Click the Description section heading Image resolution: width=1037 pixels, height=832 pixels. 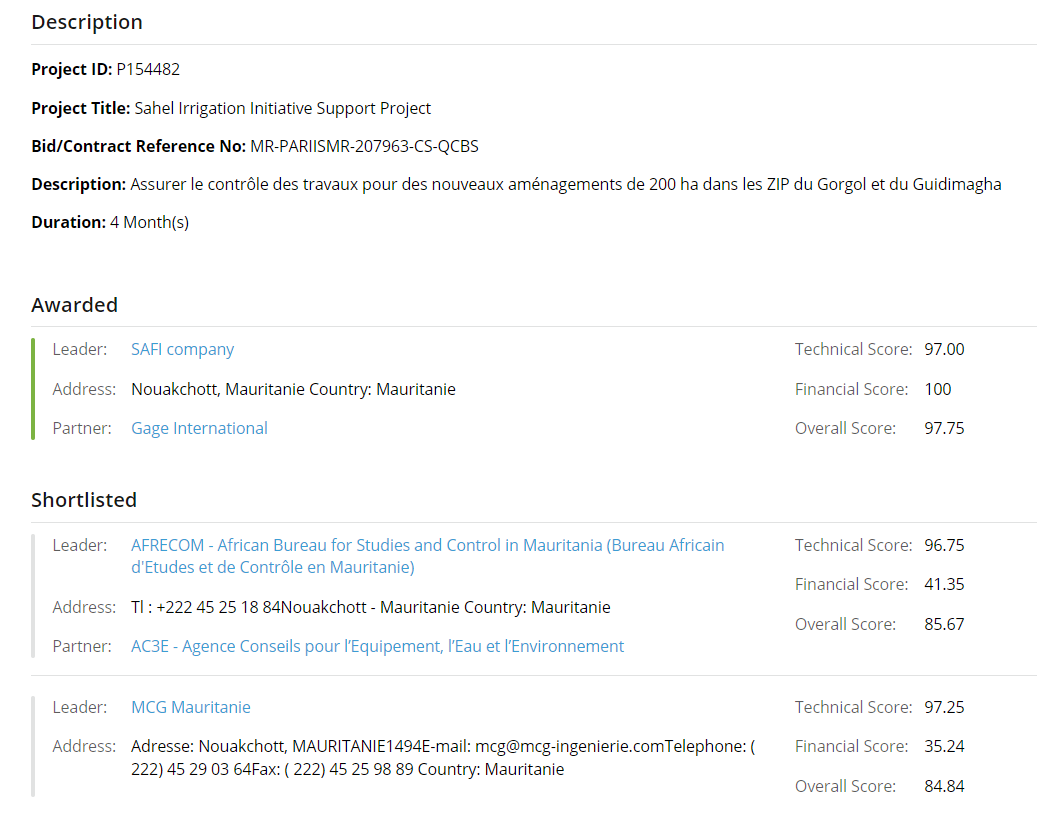(87, 22)
